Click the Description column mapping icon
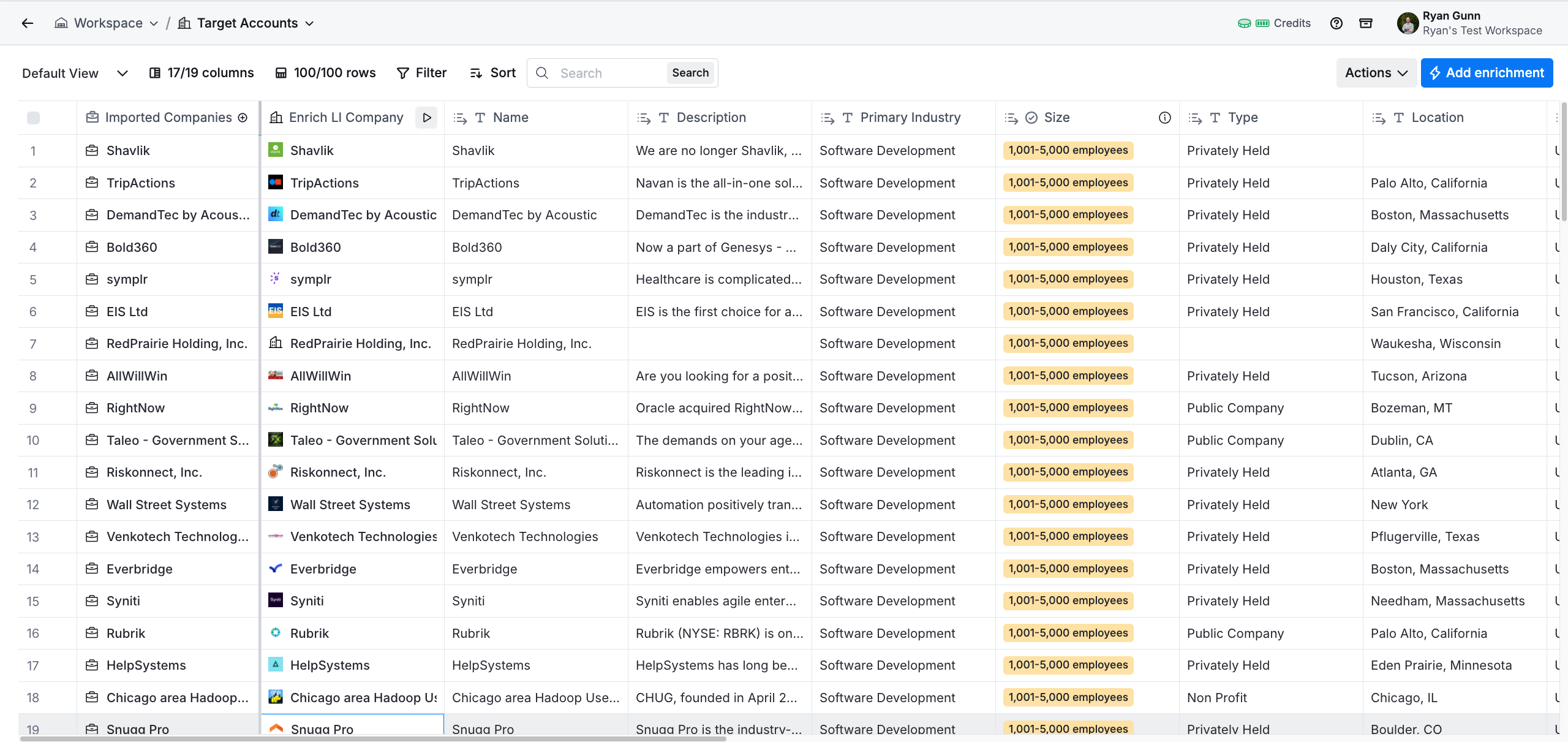 644,118
